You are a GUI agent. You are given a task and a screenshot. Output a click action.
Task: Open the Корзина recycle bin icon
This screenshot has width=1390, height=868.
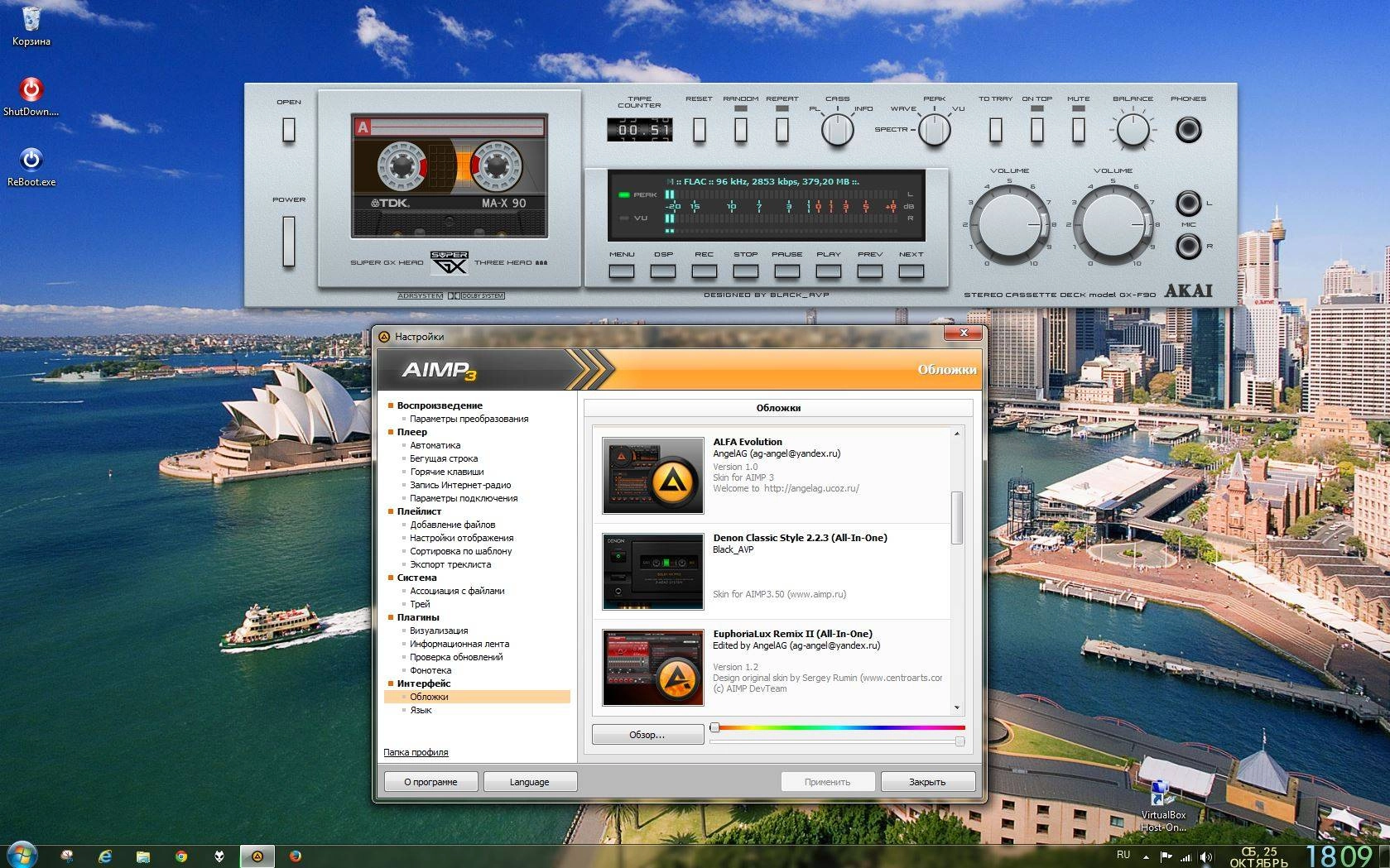coord(31,20)
